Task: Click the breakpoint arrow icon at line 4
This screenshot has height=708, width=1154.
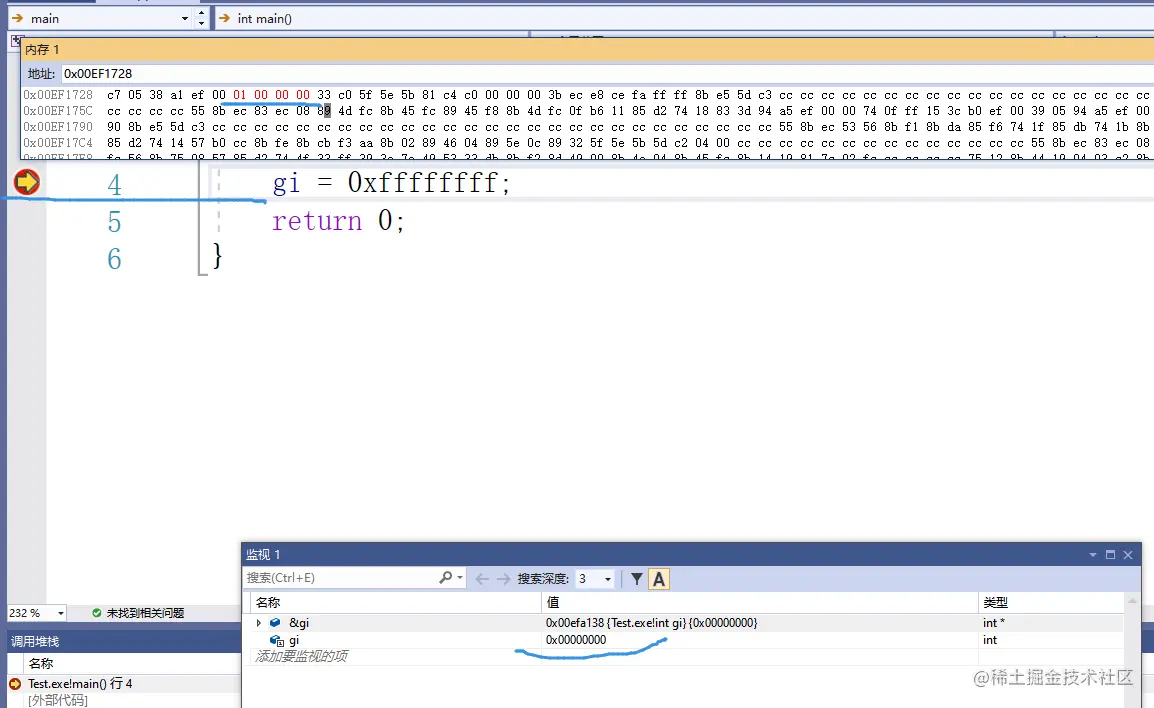Action: coord(26,182)
